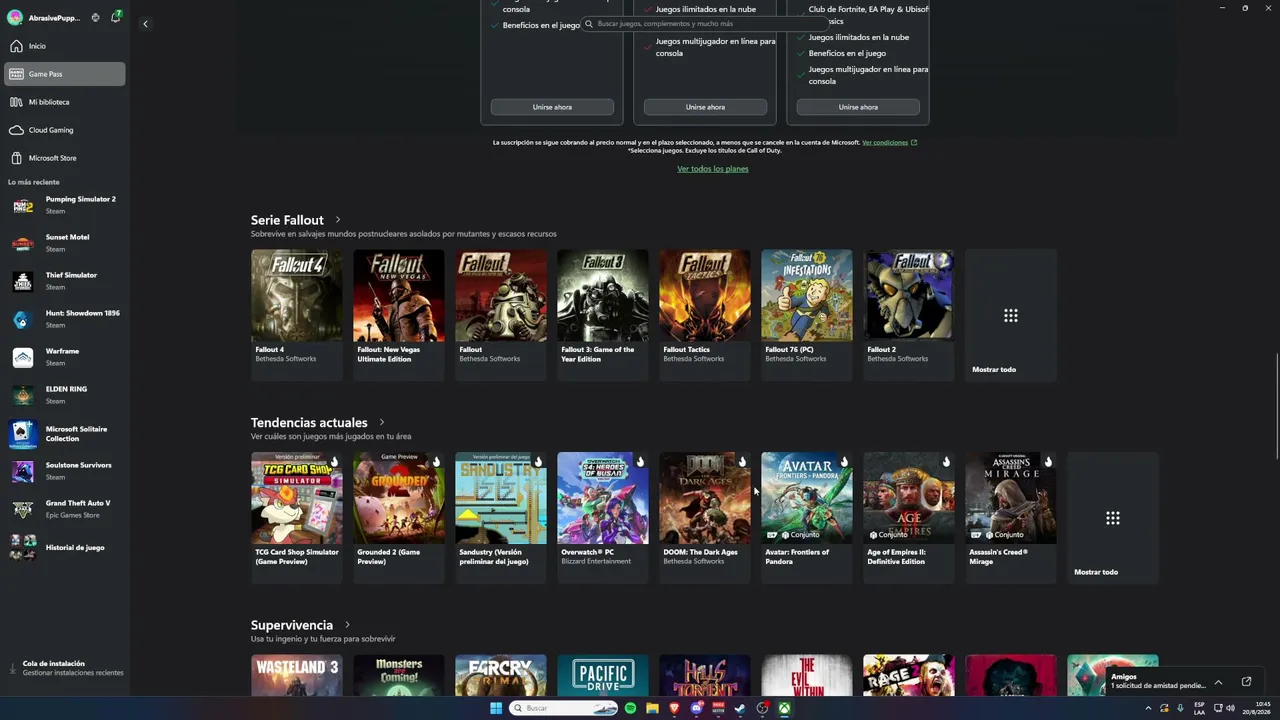This screenshot has height=720, width=1280.
Task: Open Cloud Gaming section
Action: coord(65,130)
